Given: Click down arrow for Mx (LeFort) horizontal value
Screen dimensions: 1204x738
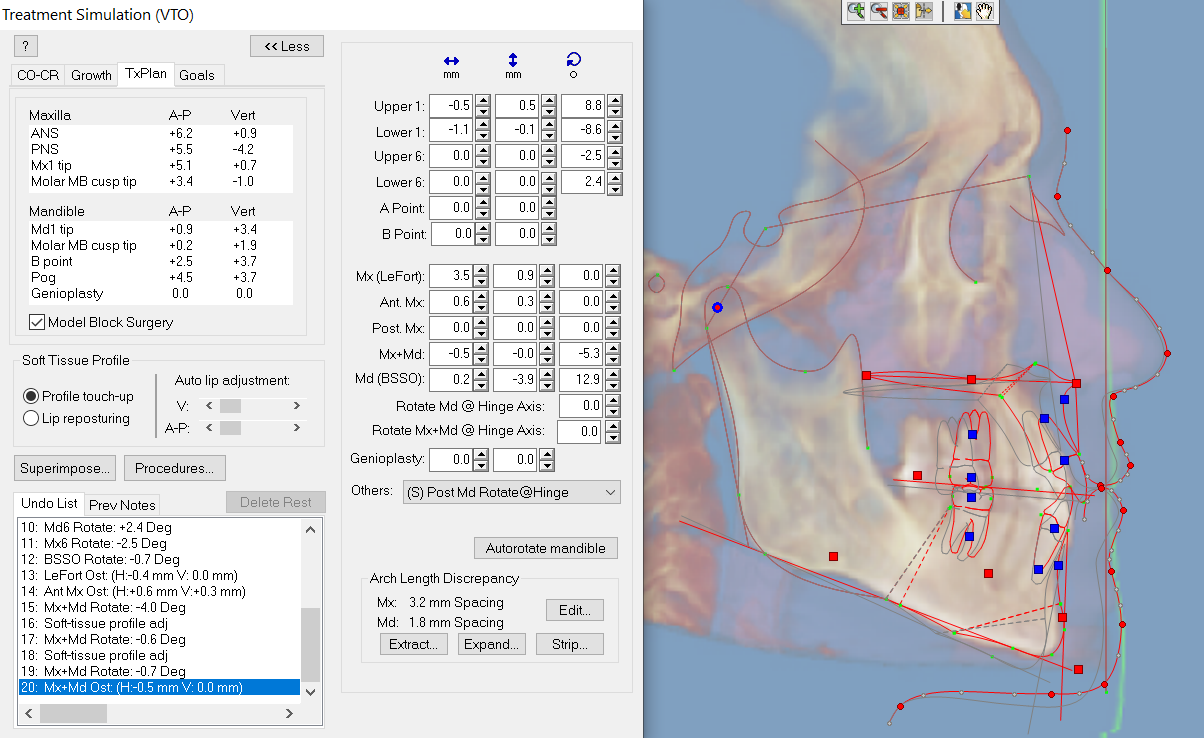Looking at the screenshot, I should [x=483, y=282].
